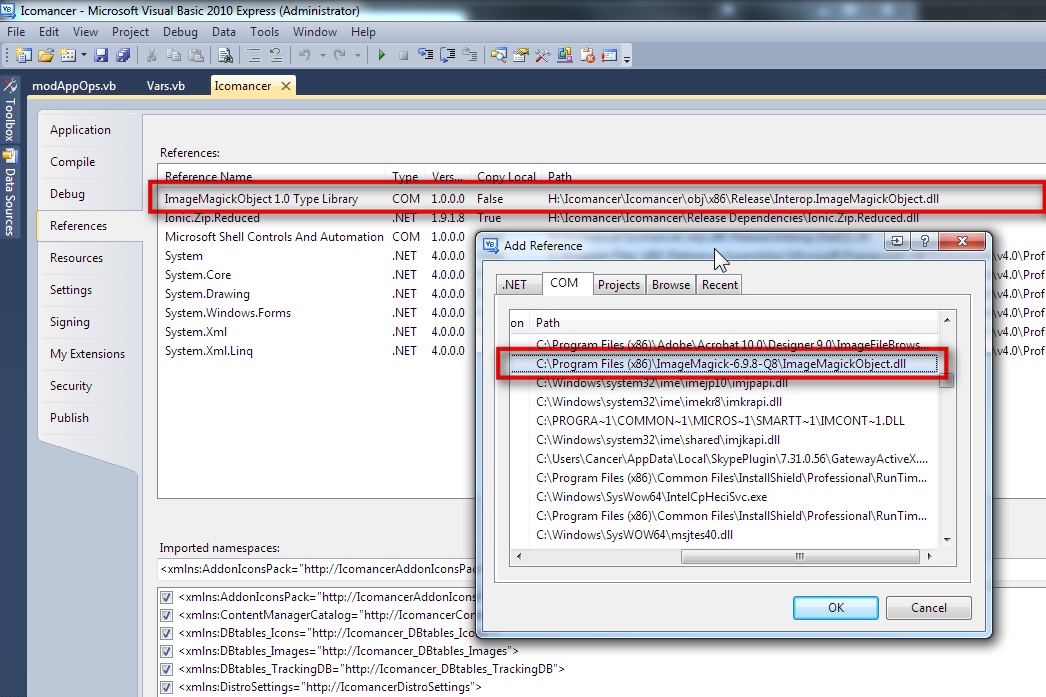
Task: Click the Step Into toolbar icon
Action: click(x=426, y=55)
